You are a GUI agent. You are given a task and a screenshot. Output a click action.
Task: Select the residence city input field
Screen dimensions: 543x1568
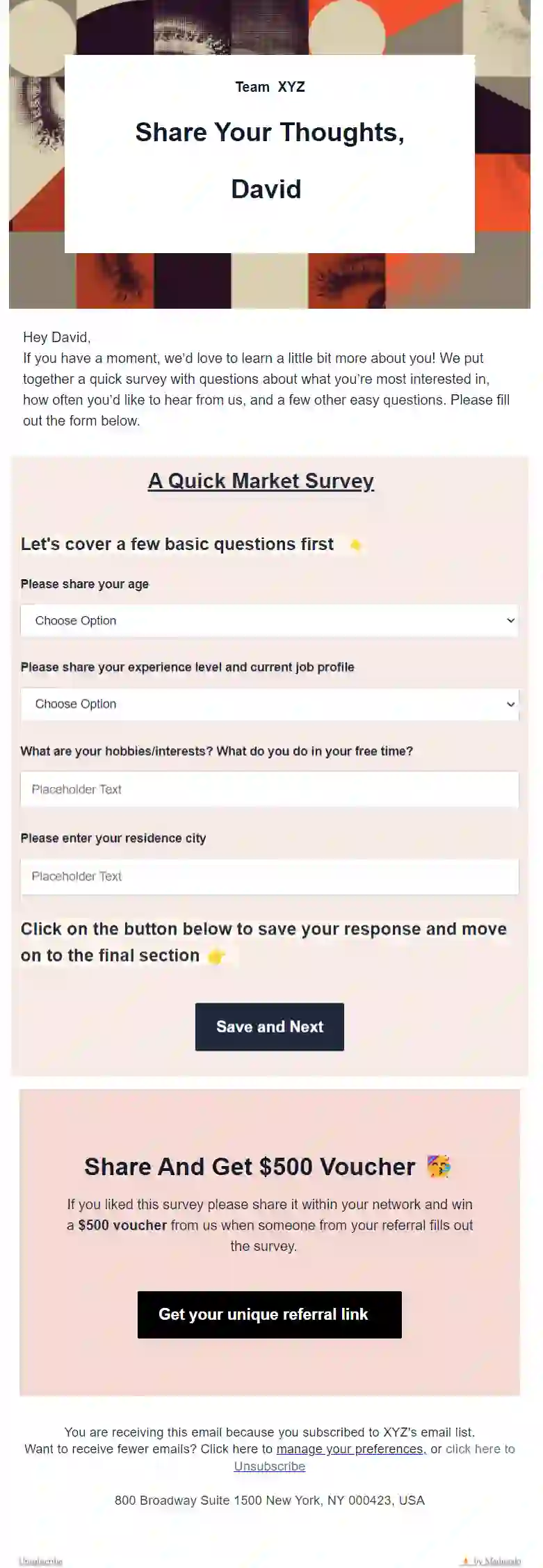(270, 876)
